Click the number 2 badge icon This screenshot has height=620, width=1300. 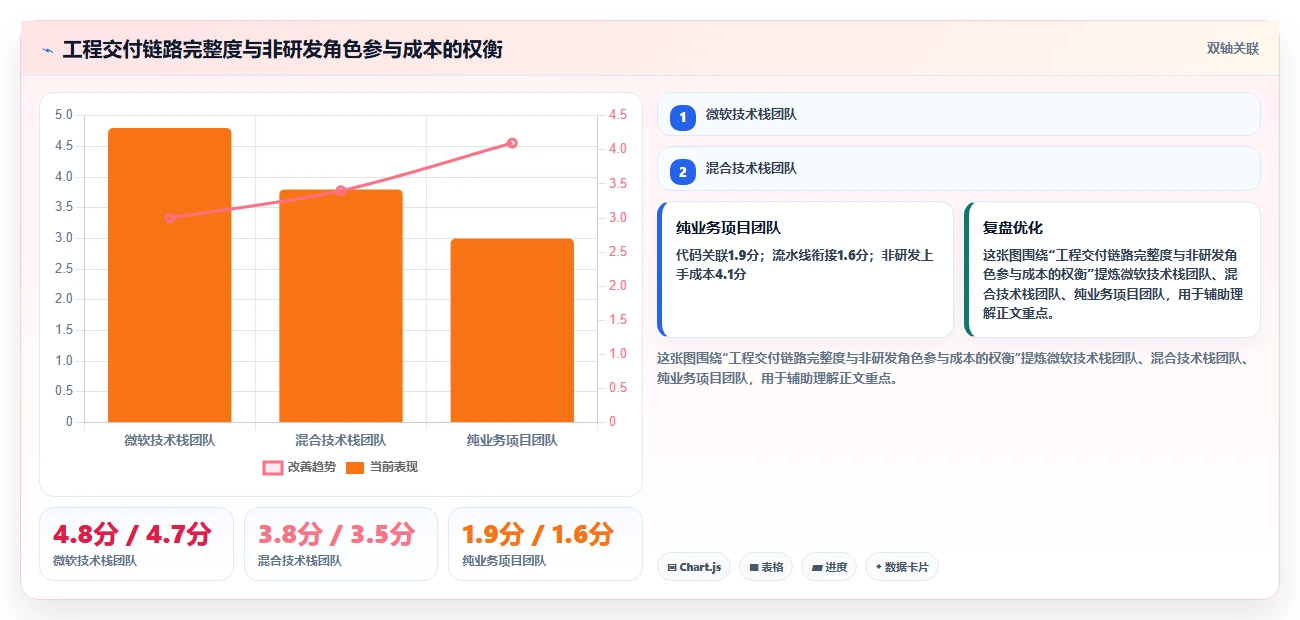tap(683, 172)
